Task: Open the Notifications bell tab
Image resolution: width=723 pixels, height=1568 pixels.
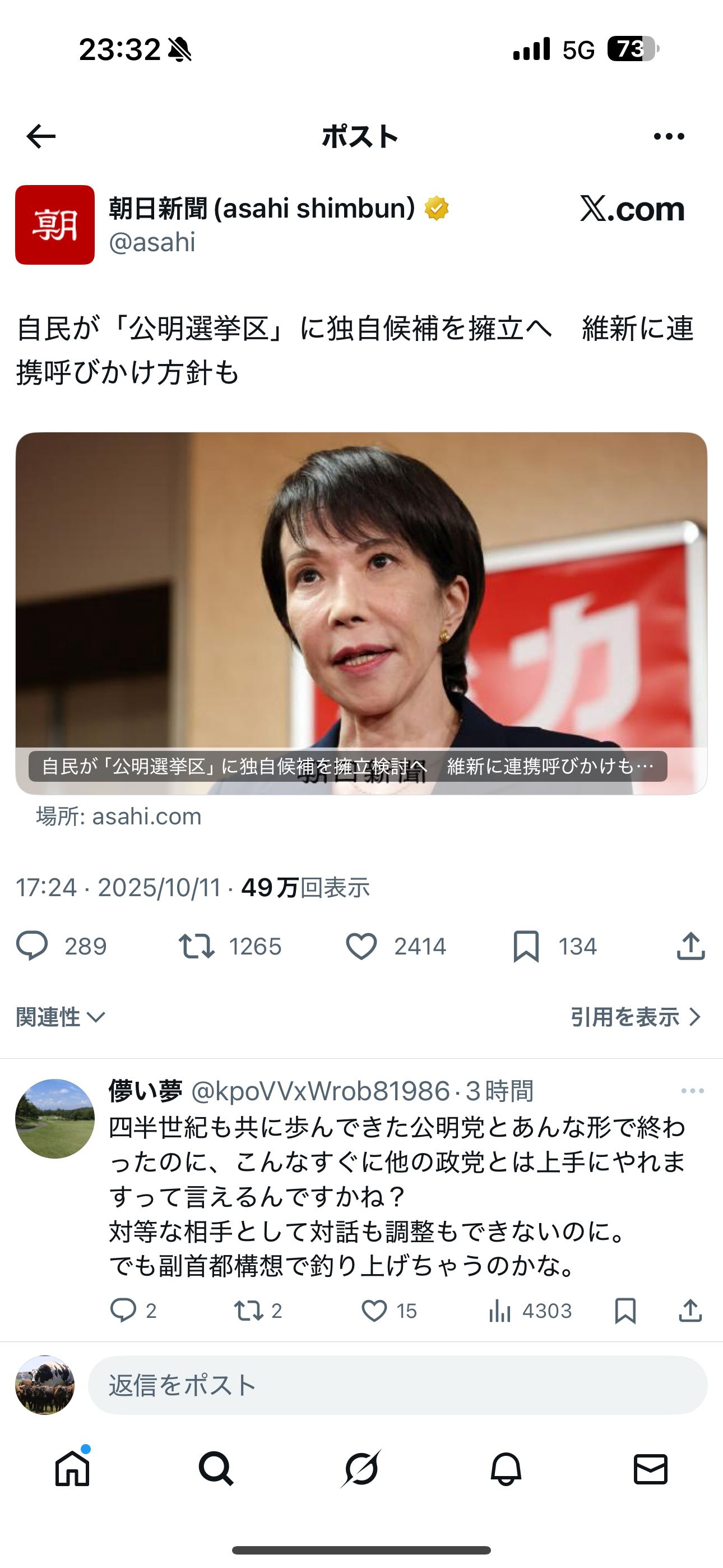Action: pyautogui.click(x=506, y=1468)
